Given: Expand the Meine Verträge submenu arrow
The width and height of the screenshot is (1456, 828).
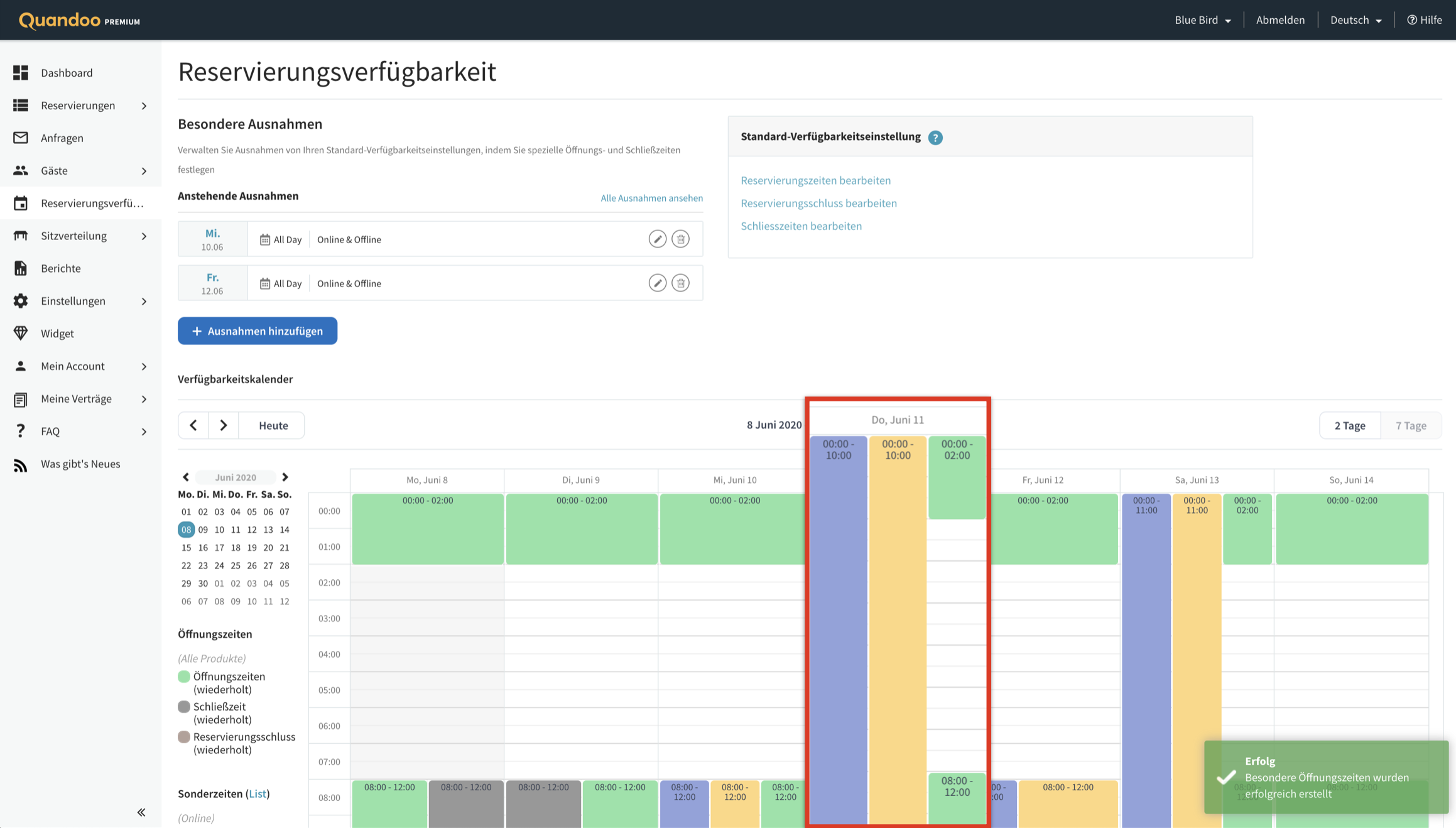Looking at the screenshot, I should (144, 399).
